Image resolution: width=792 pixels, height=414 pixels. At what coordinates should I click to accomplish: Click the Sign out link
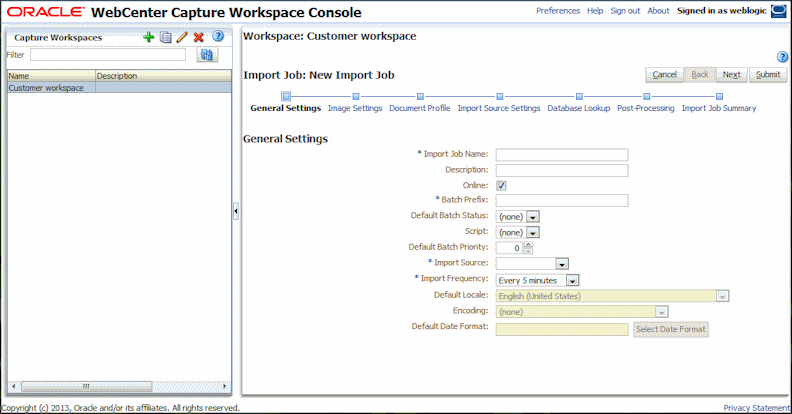pyautogui.click(x=625, y=11)
